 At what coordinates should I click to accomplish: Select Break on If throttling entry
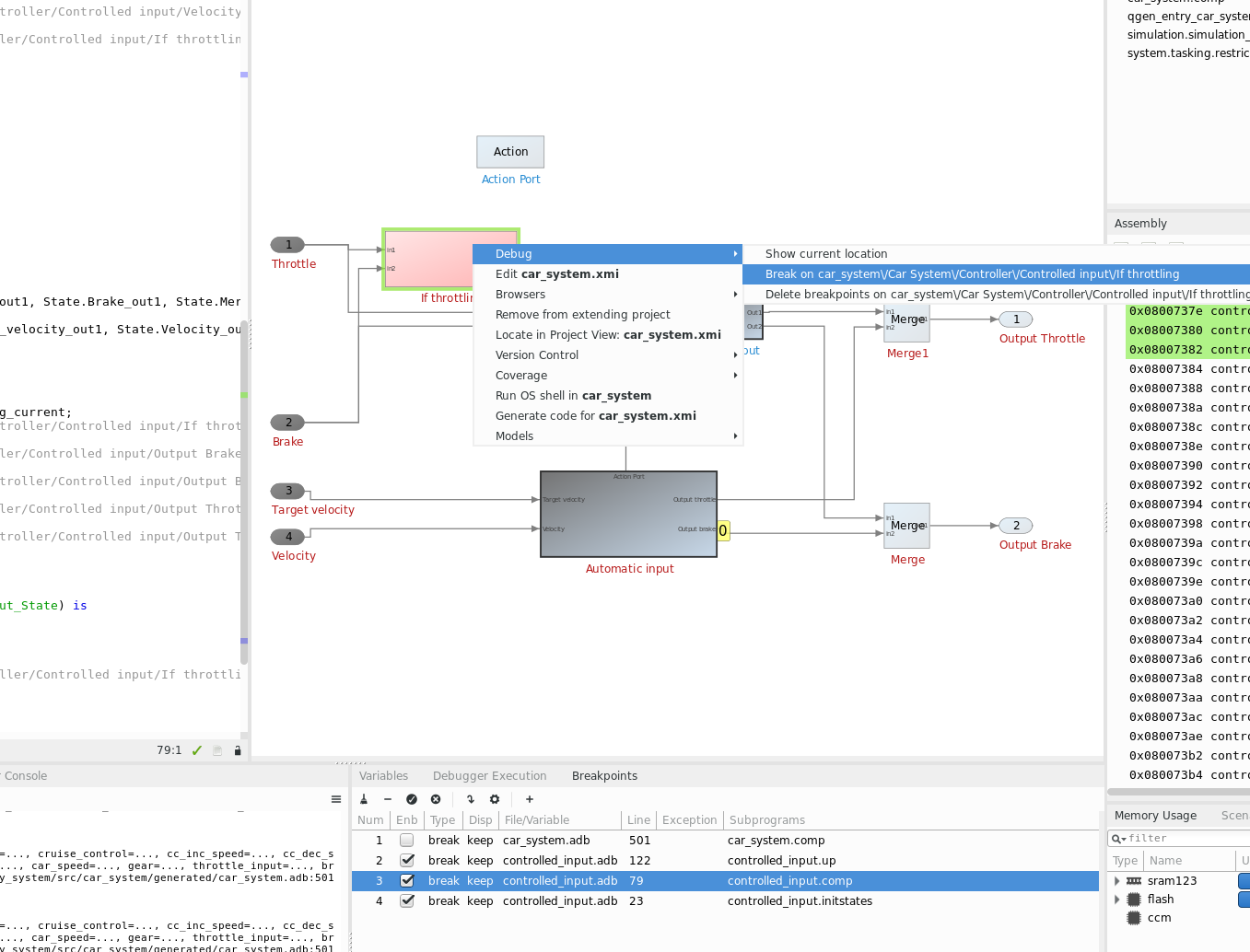tap(996, 274)
